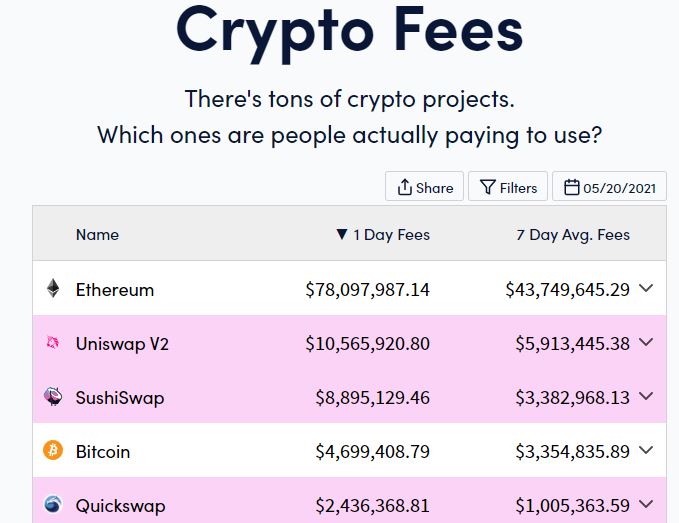Expand the Bitcoin row chevron
This screenshot has width=679, height=523.
point(646,450)
